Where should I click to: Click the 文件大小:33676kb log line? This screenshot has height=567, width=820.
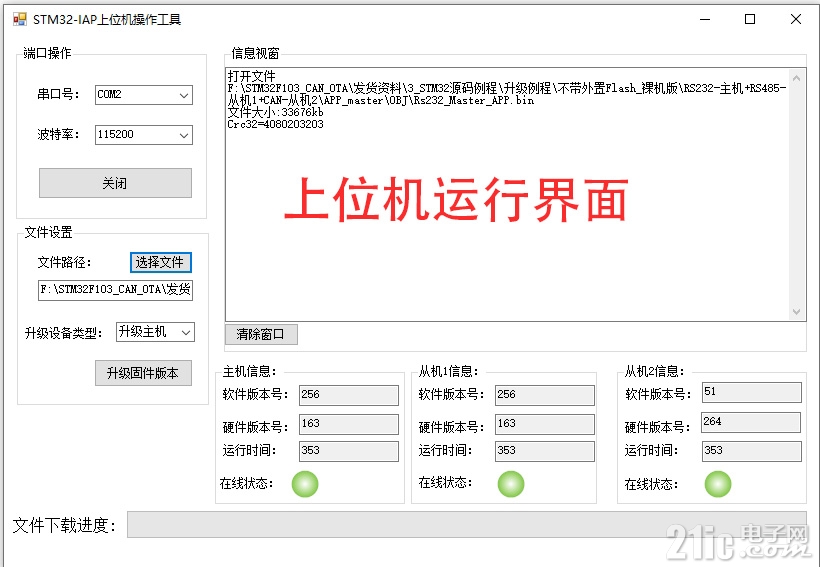click(276, 112)
